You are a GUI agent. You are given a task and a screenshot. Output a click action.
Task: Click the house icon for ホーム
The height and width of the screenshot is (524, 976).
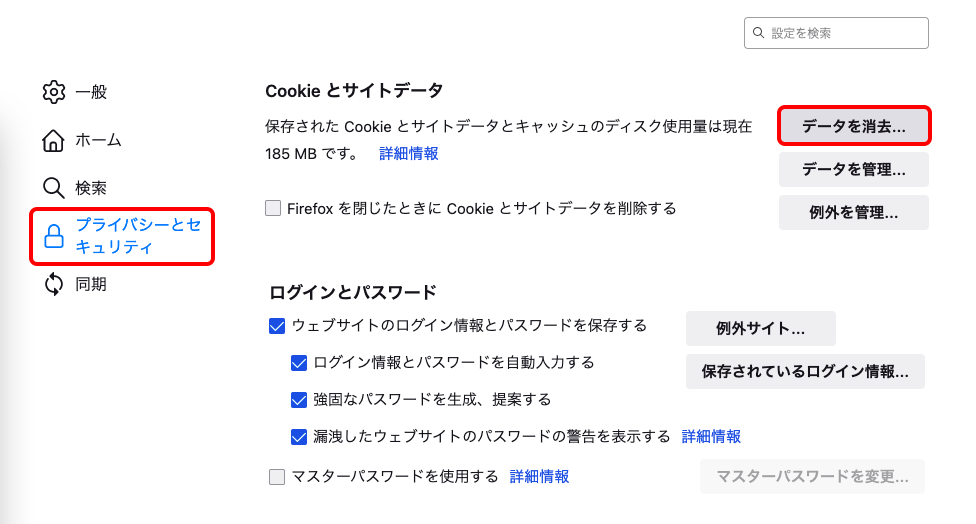(54, 140)
